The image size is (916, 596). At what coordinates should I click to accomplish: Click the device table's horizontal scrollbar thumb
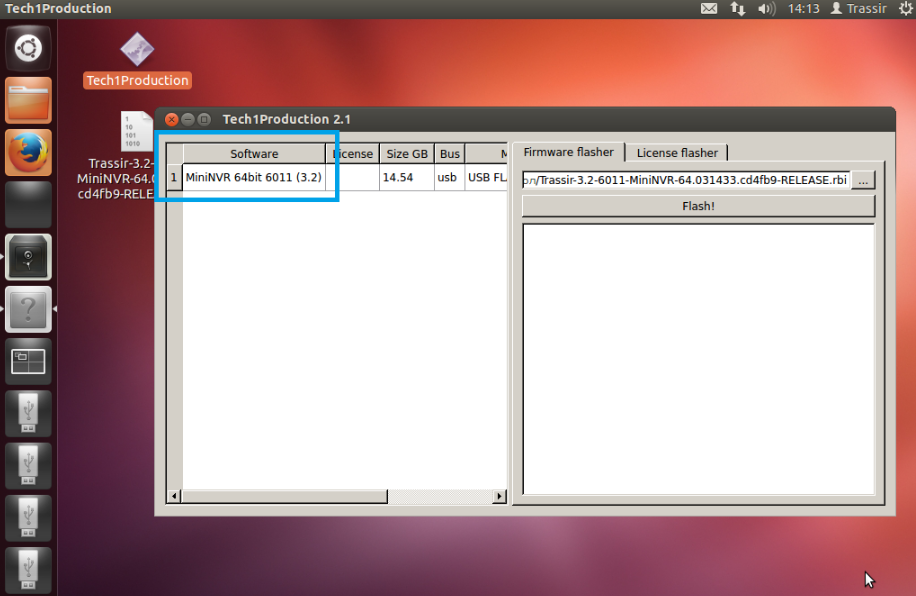(x=284, y=496)
